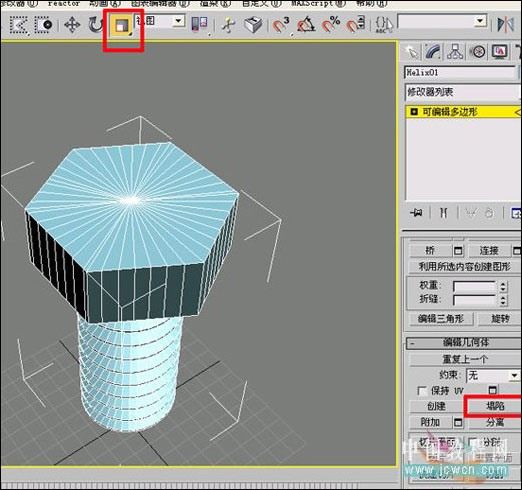Click the 创建 button
Screen dimensions: 522x490
click(436, 406)
